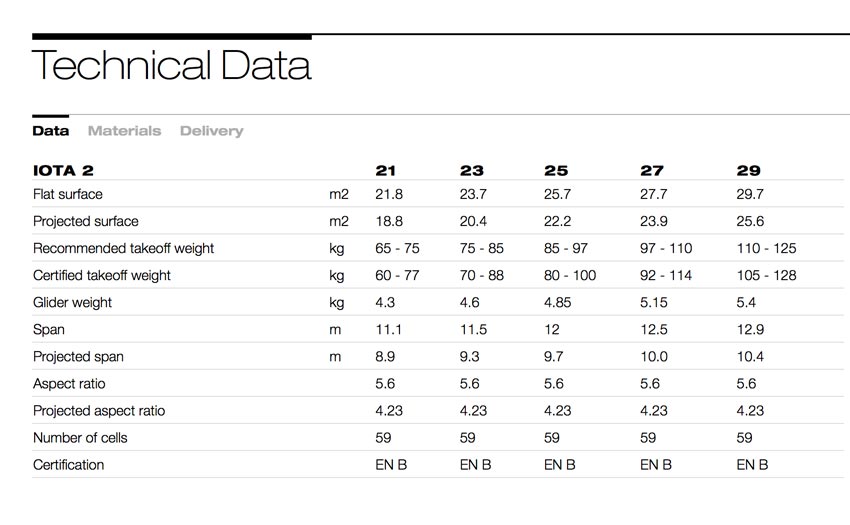850x525 pixels.
Task: Click the Technical Data heading
Action: pyautogui.click(x=171, y=65)
